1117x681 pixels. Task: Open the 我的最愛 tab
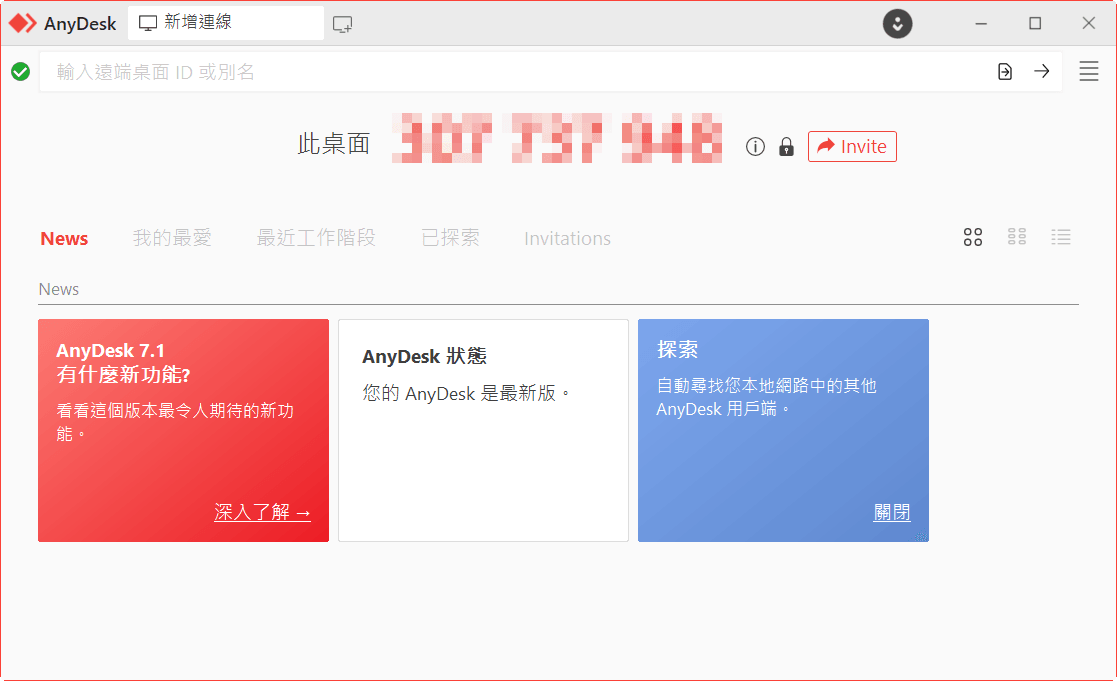[x=171, y=238]
